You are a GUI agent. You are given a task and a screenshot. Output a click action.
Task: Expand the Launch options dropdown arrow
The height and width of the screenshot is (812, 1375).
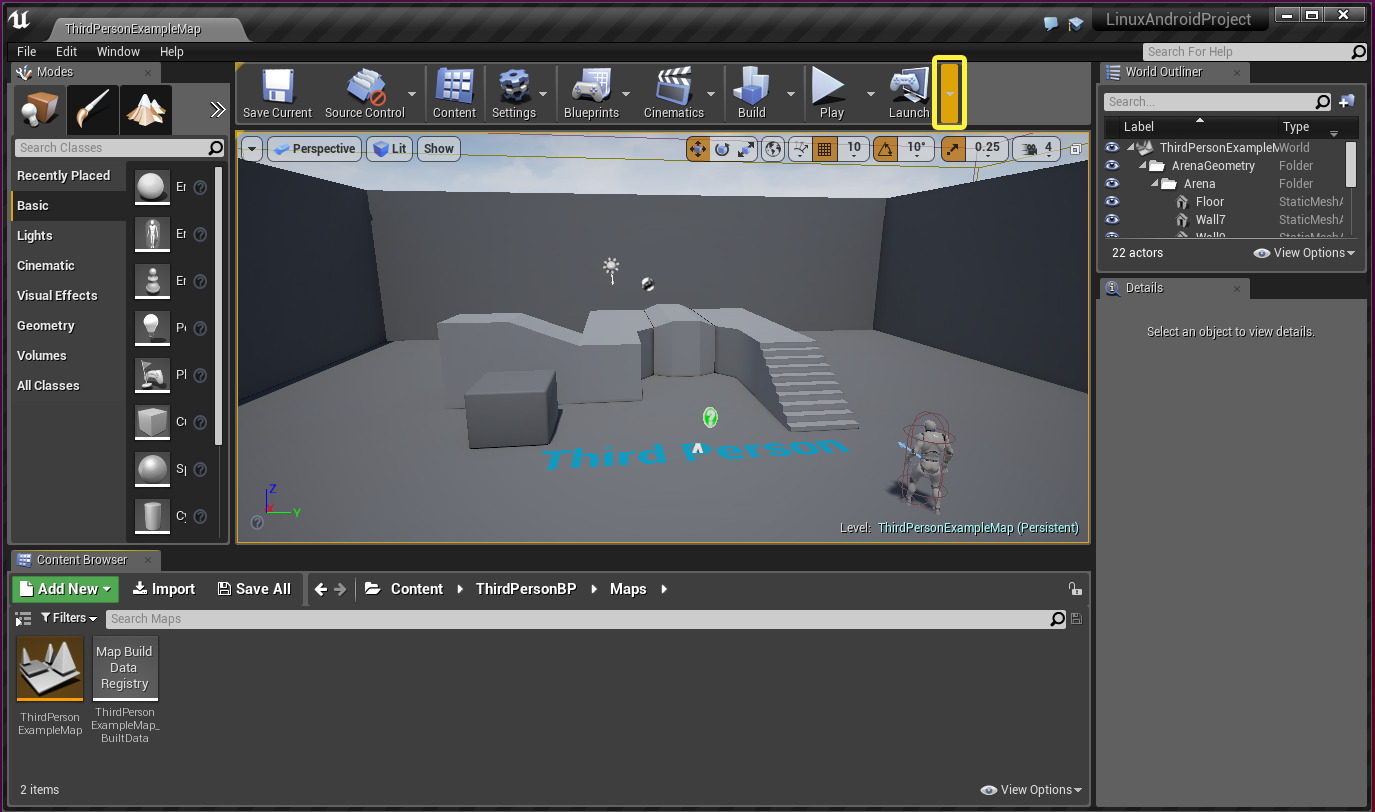pyautogui.click(x=949, y=93)
